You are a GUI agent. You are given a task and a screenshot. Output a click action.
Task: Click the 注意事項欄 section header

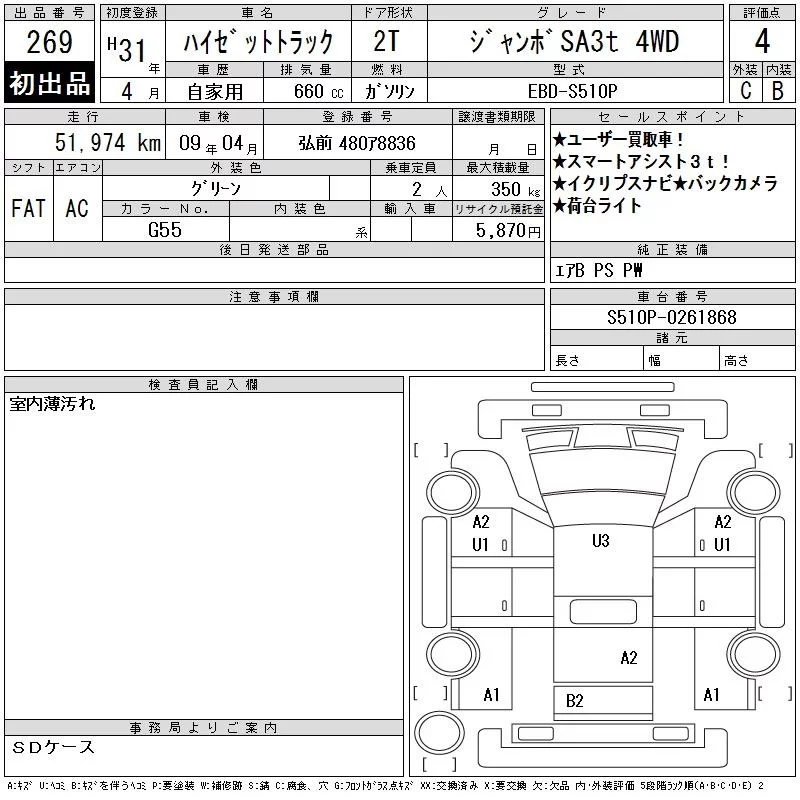(x=274, y=296)
